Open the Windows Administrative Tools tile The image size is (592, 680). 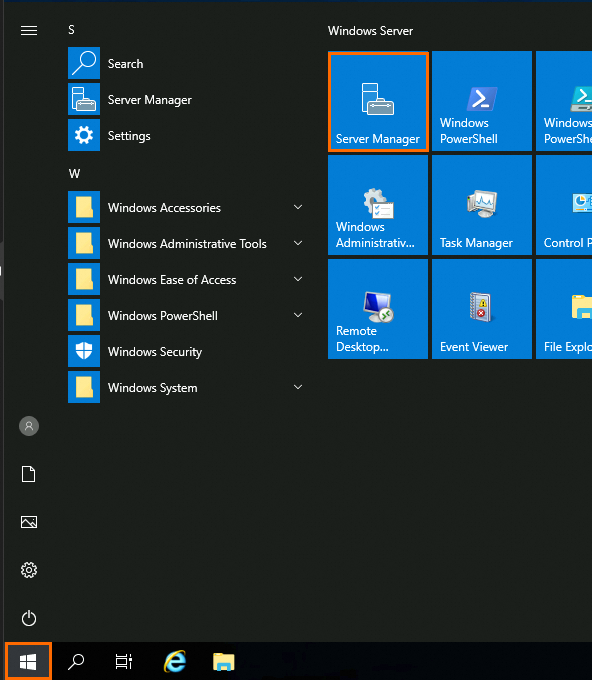pyautogui.click(x=378, y=205)
